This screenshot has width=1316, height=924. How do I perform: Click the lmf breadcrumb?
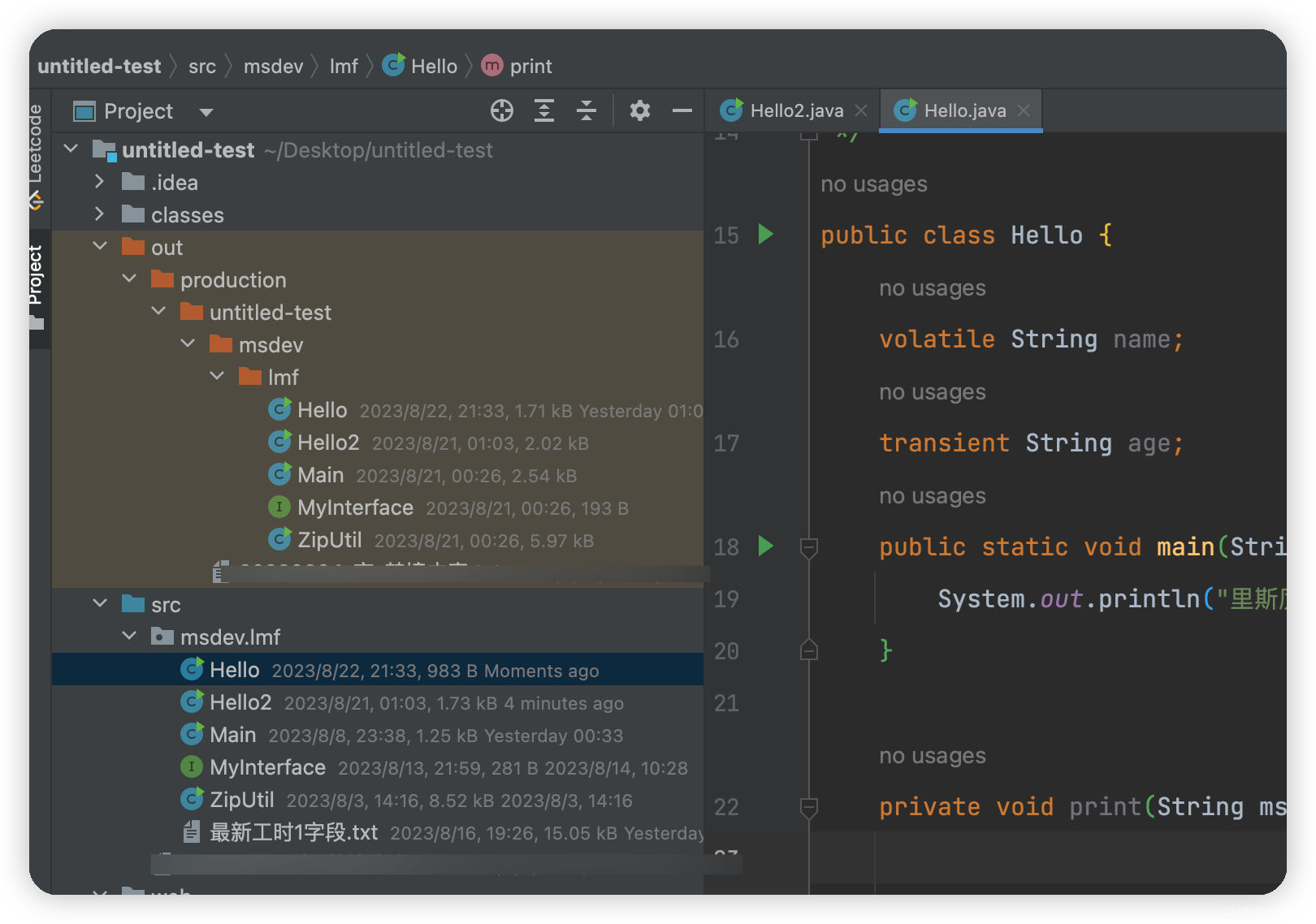click(344, 66)
